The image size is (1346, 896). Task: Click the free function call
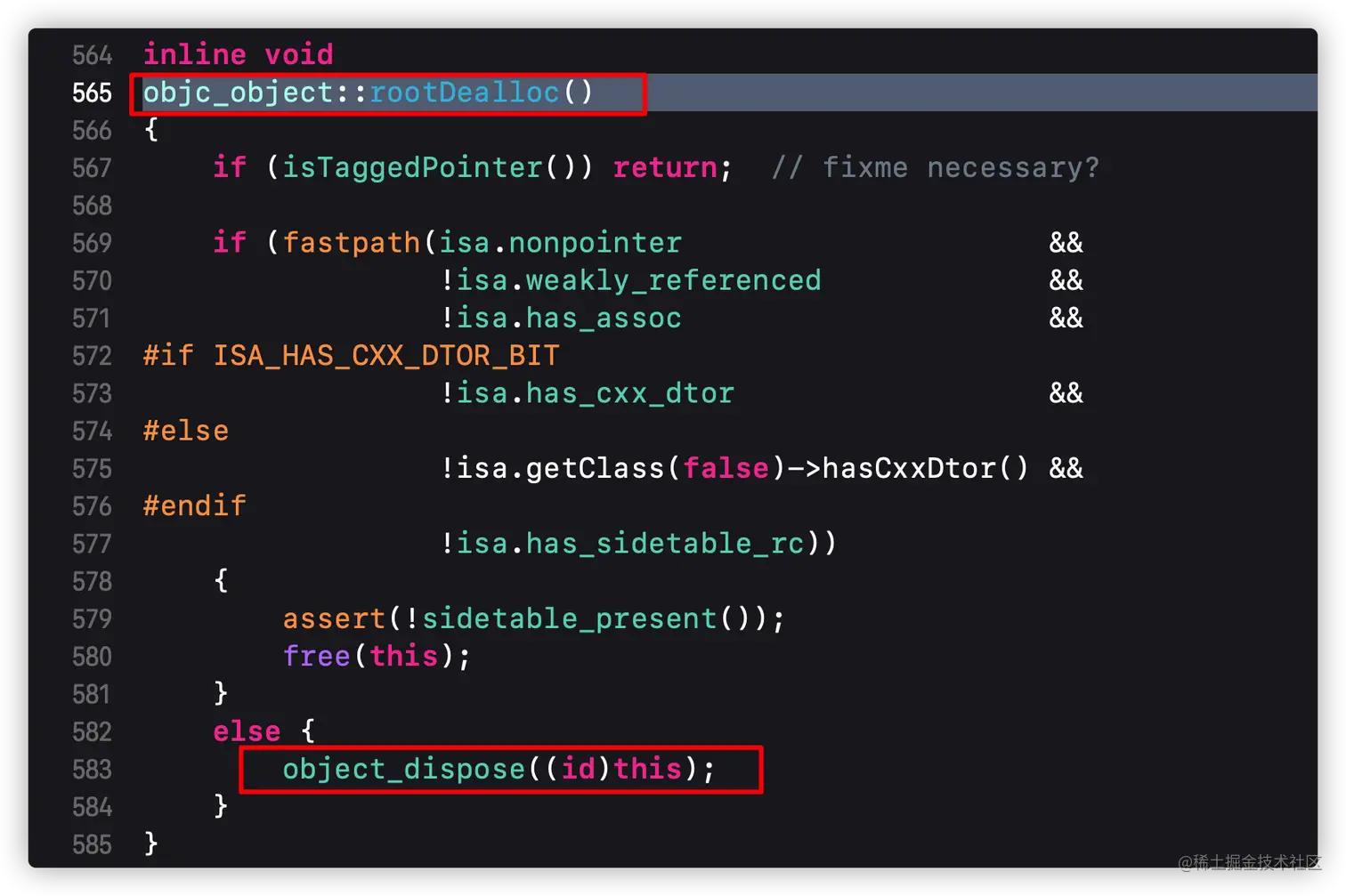pyautogui.click(x=316, y=656)
